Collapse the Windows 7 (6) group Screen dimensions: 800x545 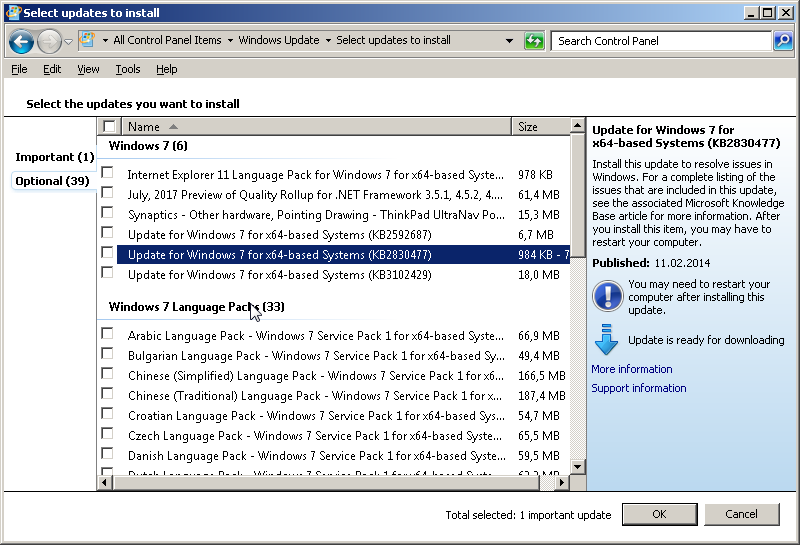[148, 146]
